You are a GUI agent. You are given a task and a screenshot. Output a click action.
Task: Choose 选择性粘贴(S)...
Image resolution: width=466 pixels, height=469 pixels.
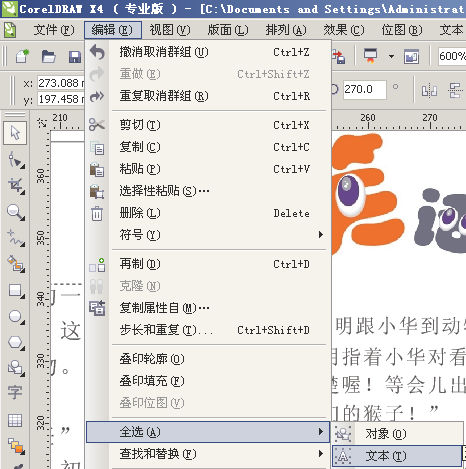pyautogui.click(x=208, y=191)
